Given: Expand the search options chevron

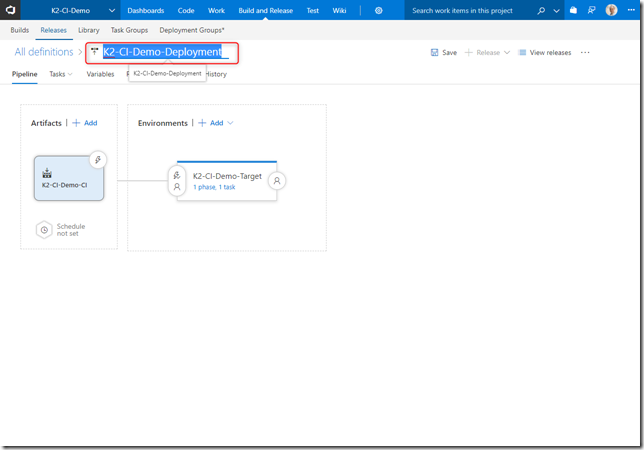Looking at the screenshot, I should click(556, 11).
